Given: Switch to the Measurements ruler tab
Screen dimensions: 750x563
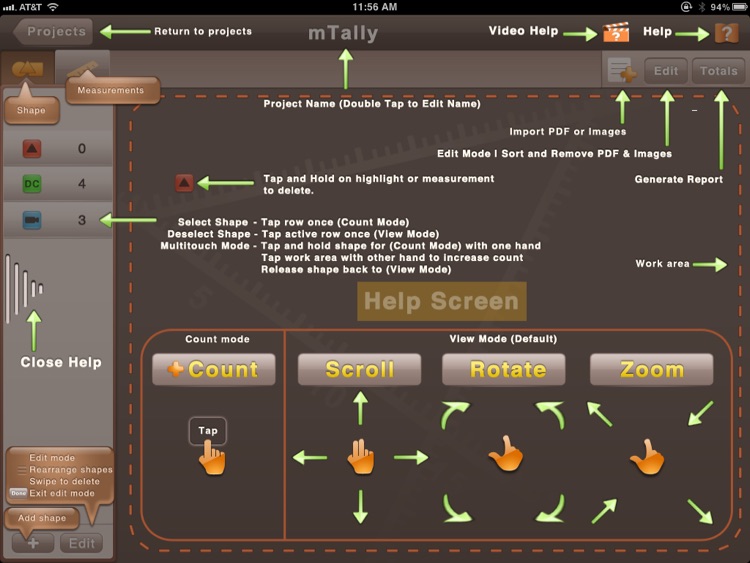Looking at the screenshot, I should coord(83,68).
